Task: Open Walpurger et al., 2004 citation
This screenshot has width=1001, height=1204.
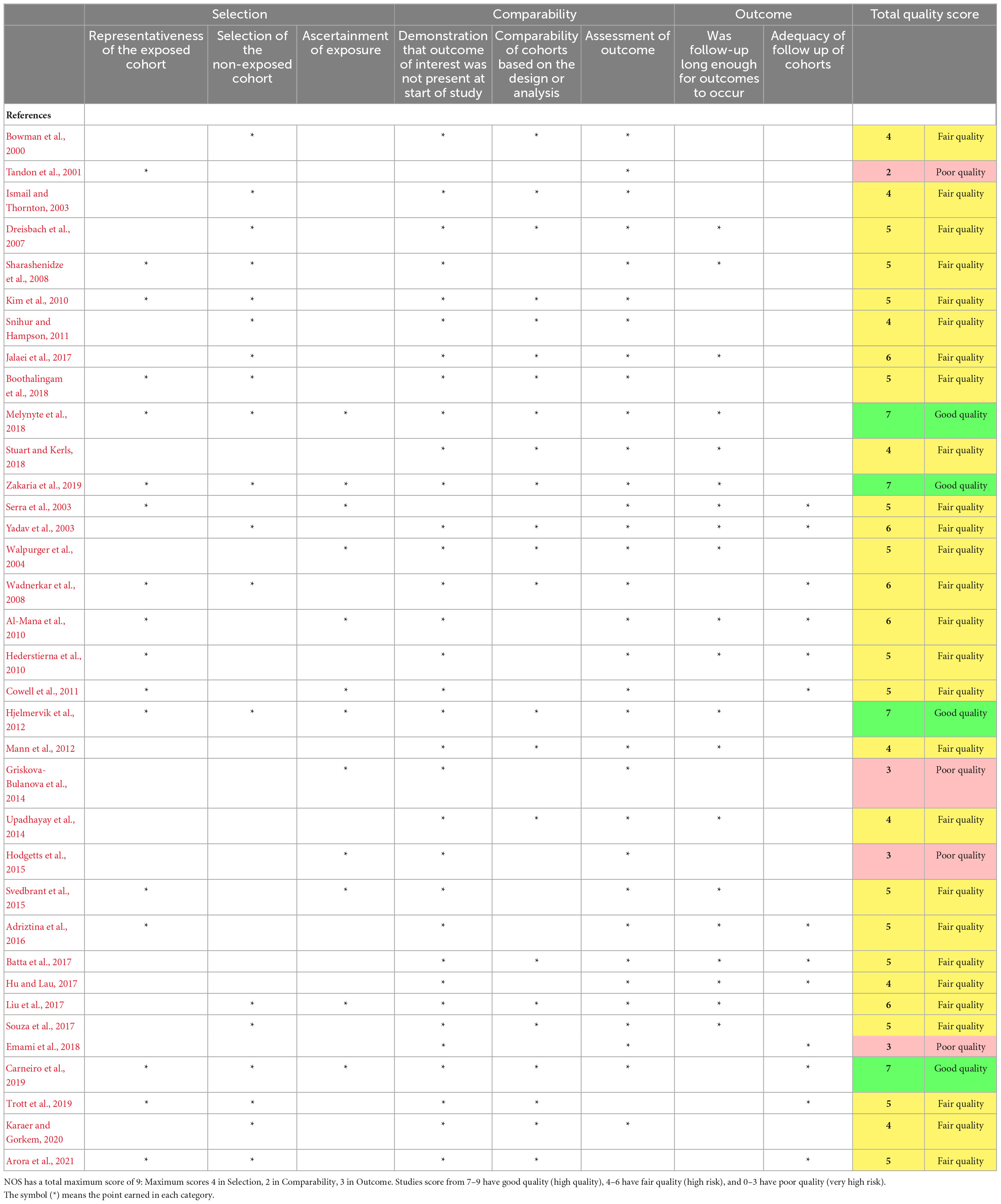Action: pyautogui.click(x=39, y=557)
